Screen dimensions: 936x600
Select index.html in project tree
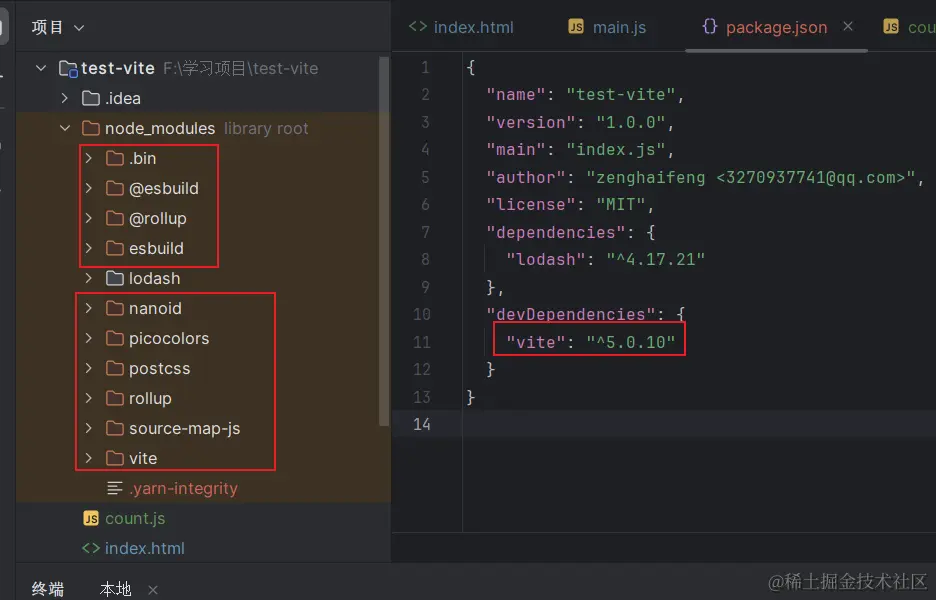pyautogui.click(x=144, y=548)
